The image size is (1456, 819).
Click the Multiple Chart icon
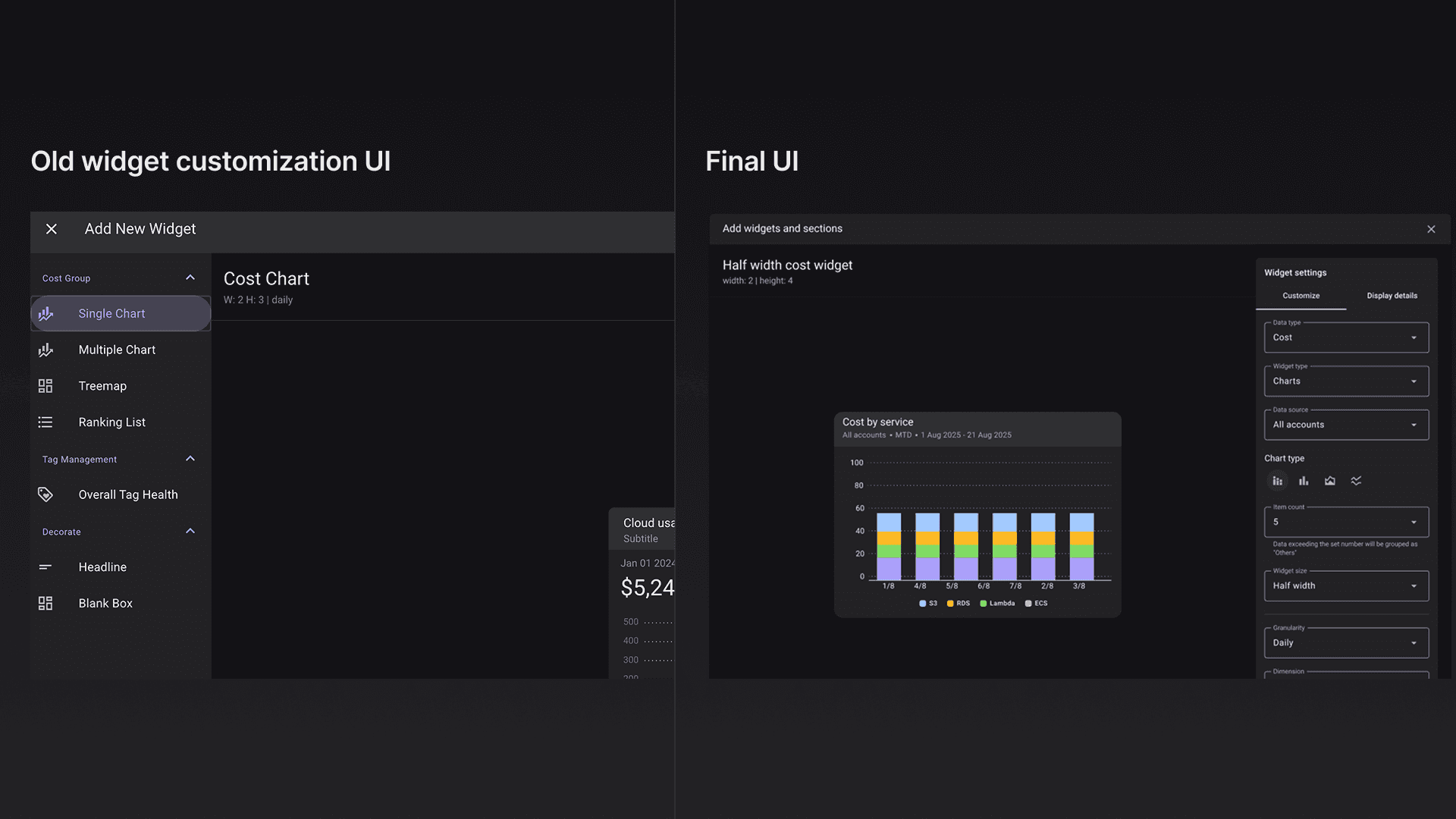coord(45,350)
